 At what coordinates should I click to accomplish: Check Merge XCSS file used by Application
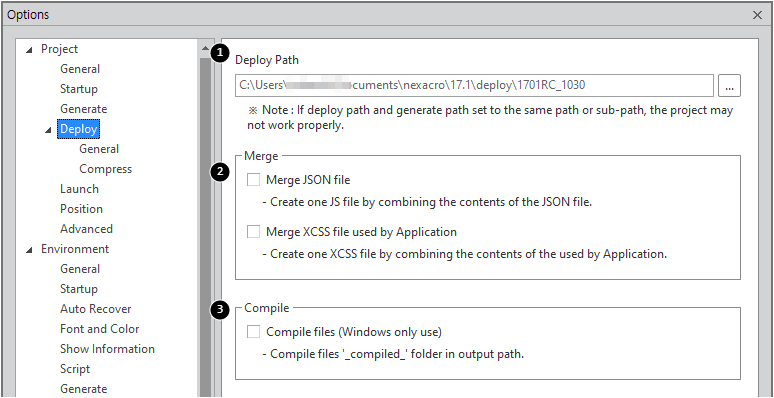[254, 232]
